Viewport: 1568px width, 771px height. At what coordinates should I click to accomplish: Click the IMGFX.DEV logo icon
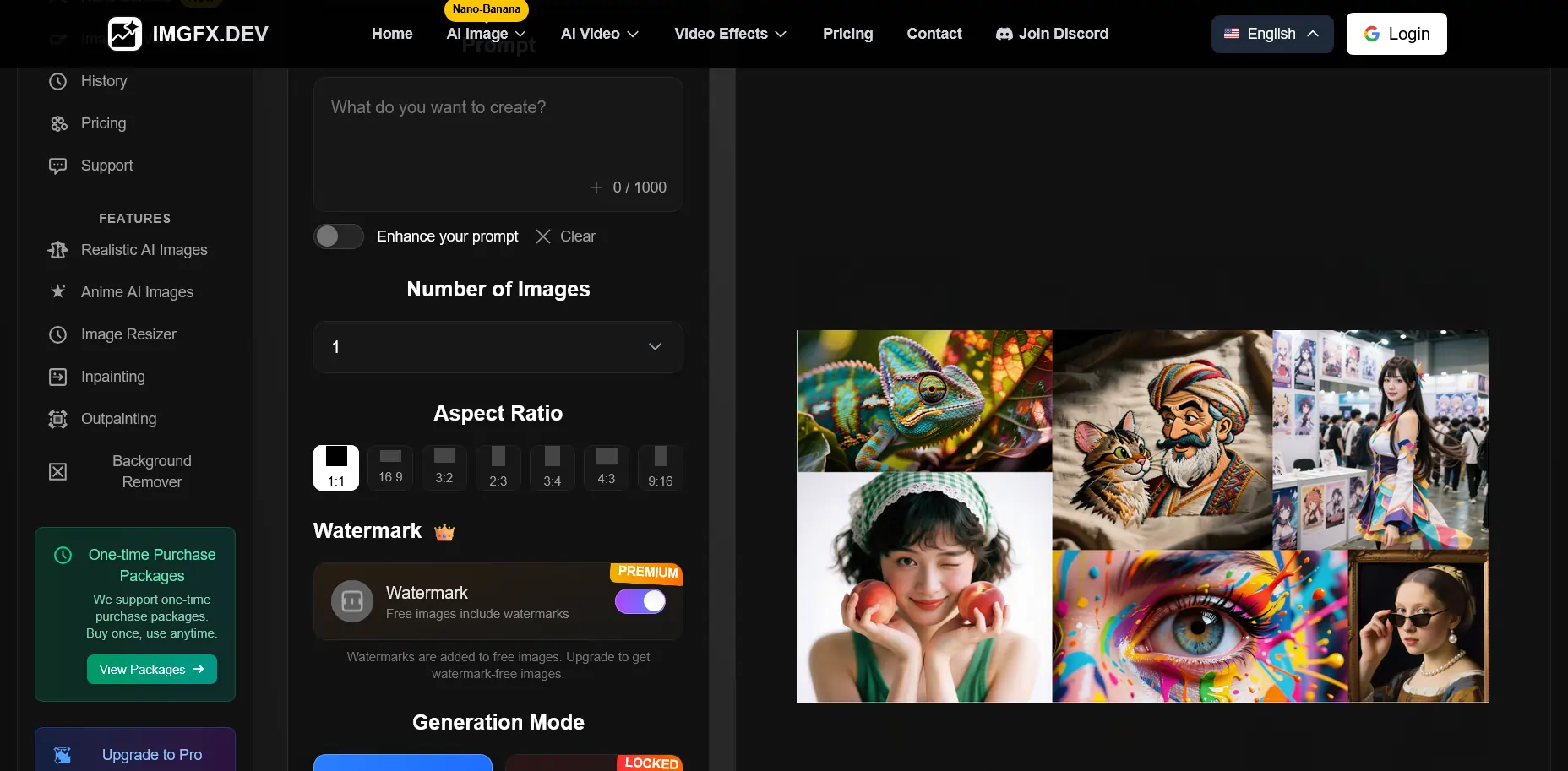pyautogui.click(x=125, y=34)
